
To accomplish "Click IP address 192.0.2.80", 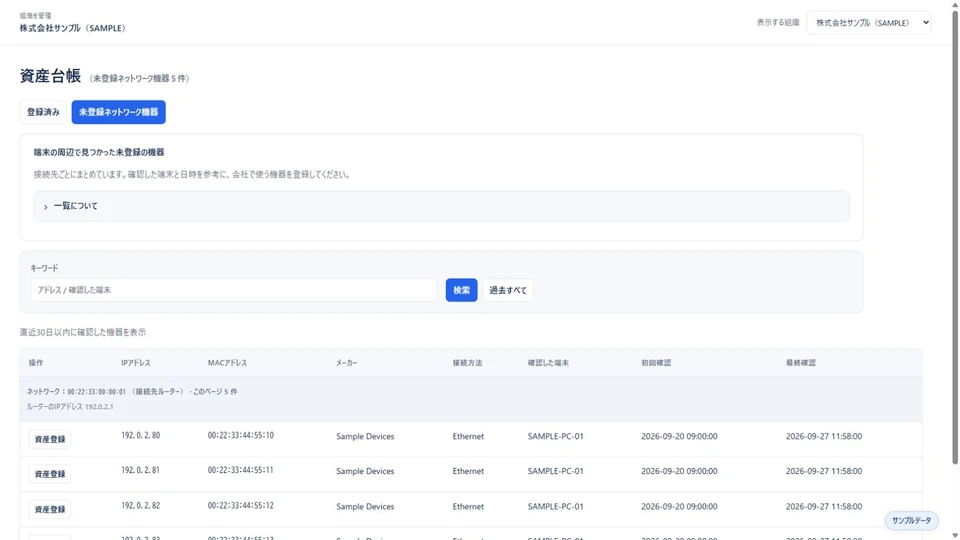I will 141,435.
